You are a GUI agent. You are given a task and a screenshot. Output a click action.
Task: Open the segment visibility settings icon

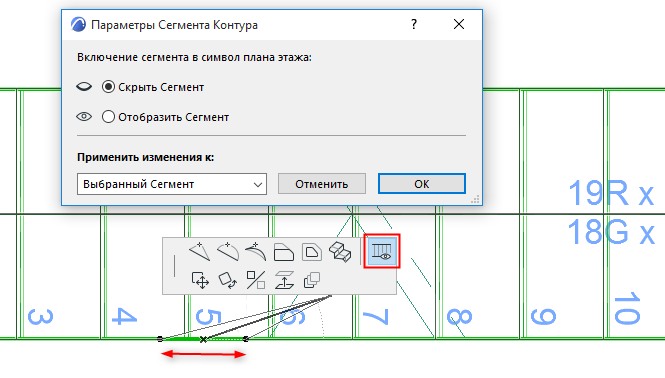(x=382, y=251)
